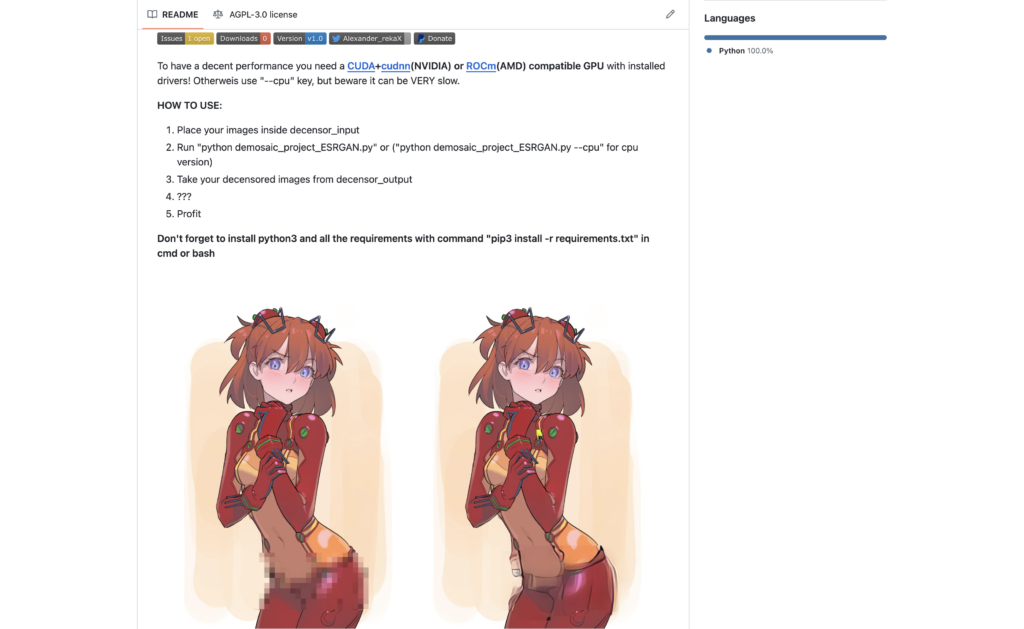This screenshot has height=629, width=1024.
Task: Click the blue dot next to Python
Action: pos(709,50)
